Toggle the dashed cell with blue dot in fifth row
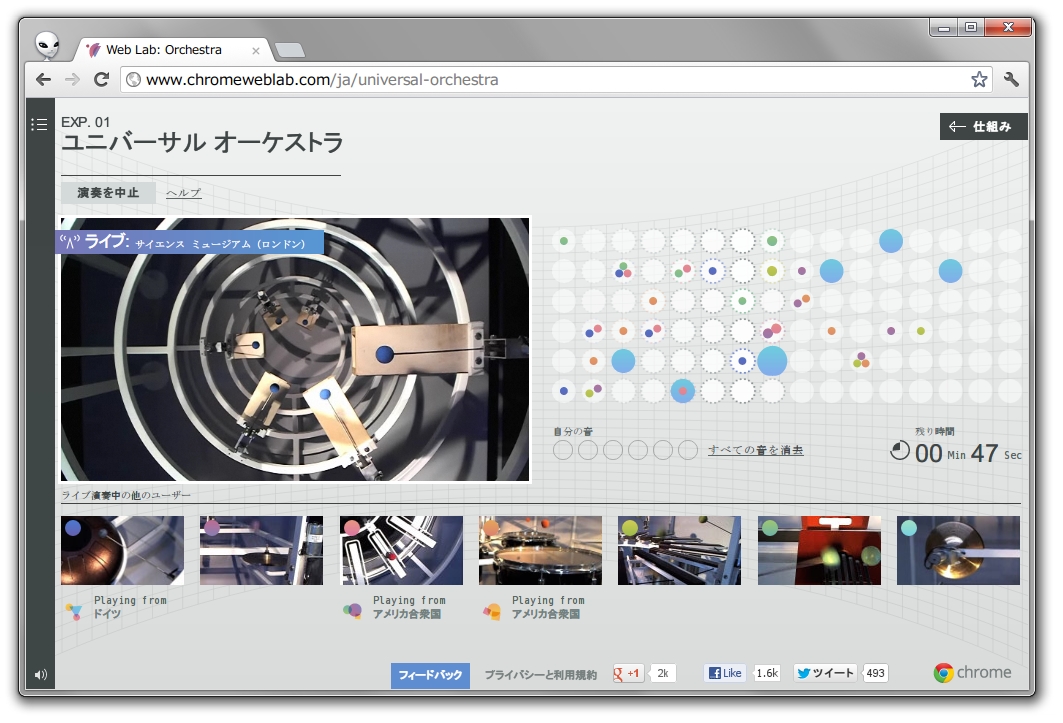This screenshot has width=1063, height=723. tap(742, 361)
